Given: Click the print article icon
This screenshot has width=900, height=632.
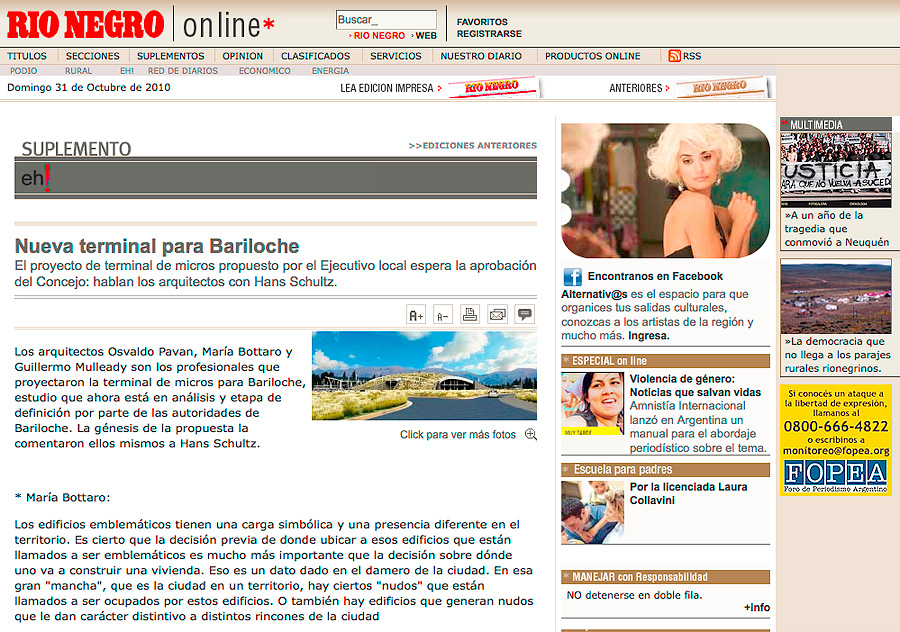Looking at the screenshot, I should point(470,315).
